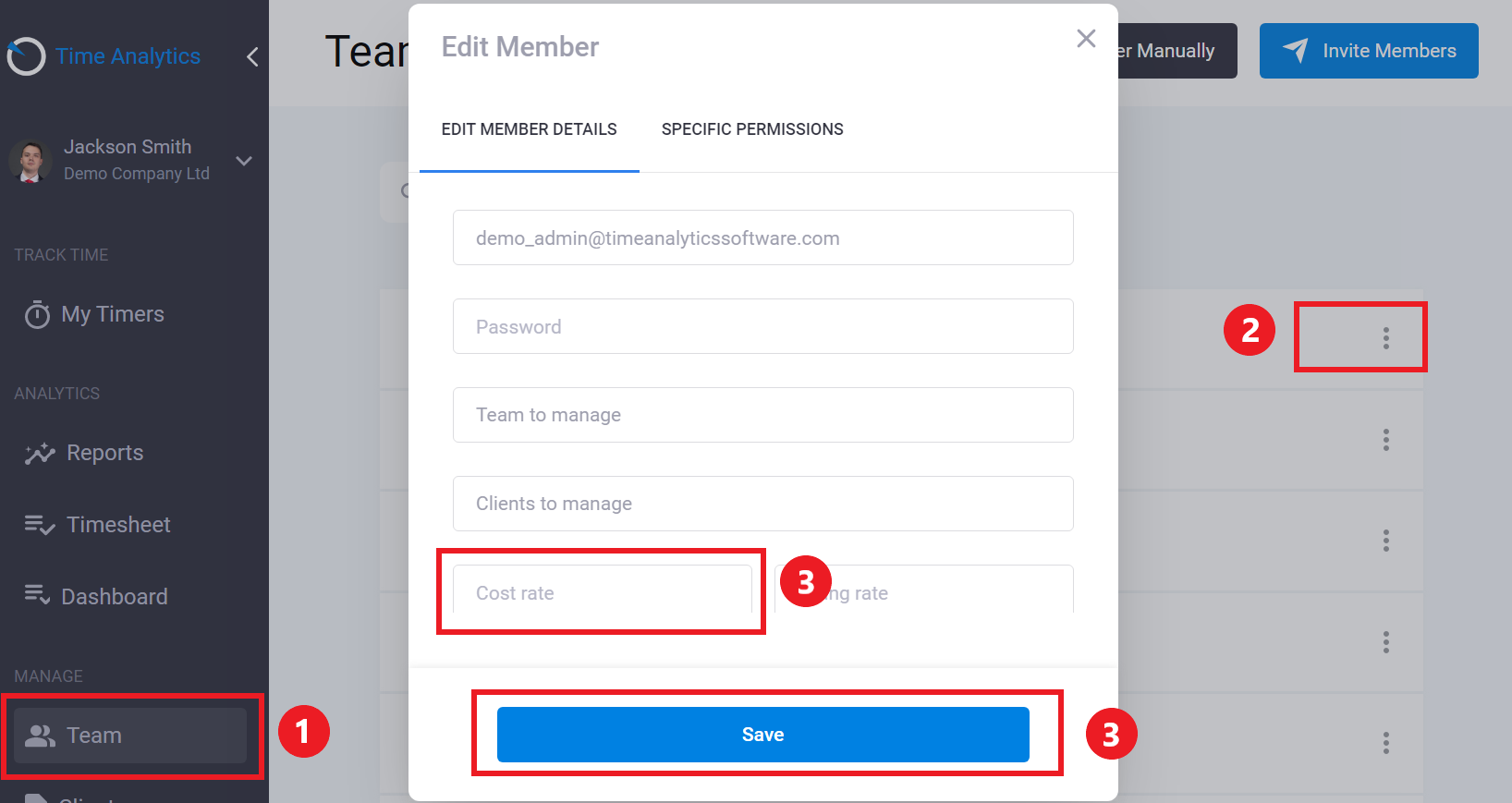Screen dimensions: 1512x803
Task: Collapse the sidebar with the left chevron
Action: coord(252,57)
